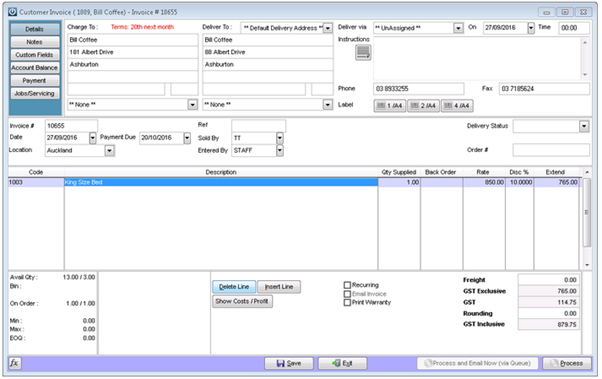Screen dimensions: 602x379
Task: Open the Account Balance tab
Action: coord(35,68)
